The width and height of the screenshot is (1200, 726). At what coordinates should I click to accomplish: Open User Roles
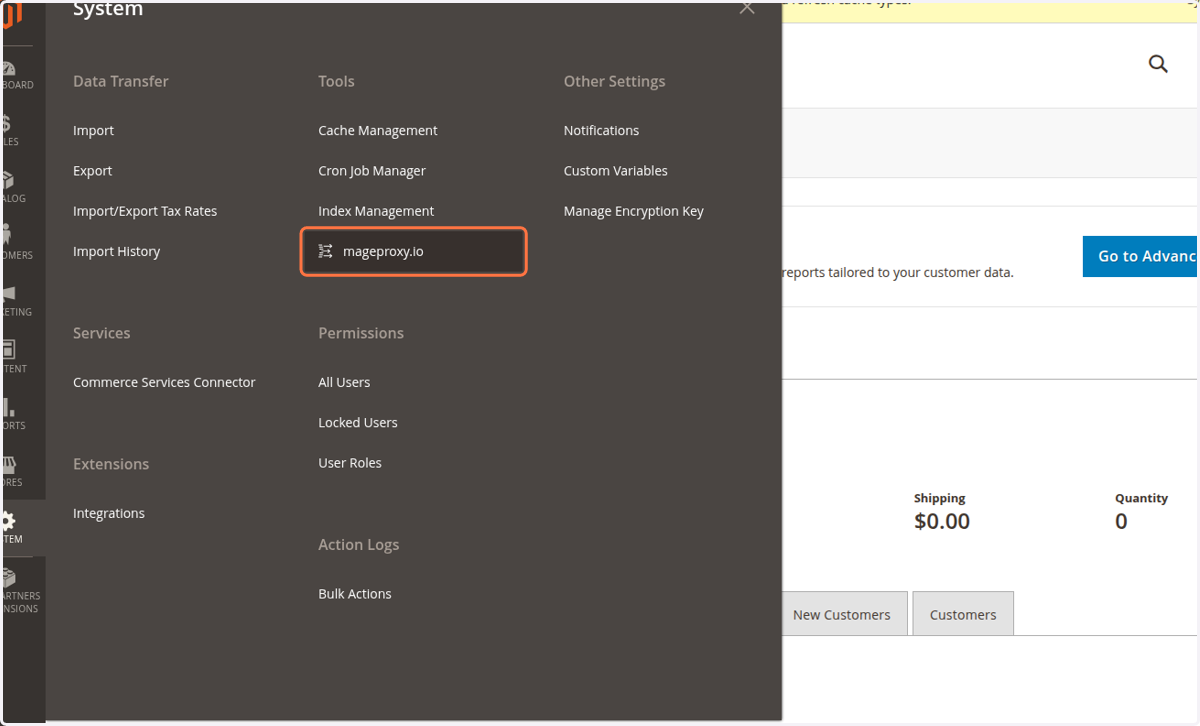tap(350, 463)
